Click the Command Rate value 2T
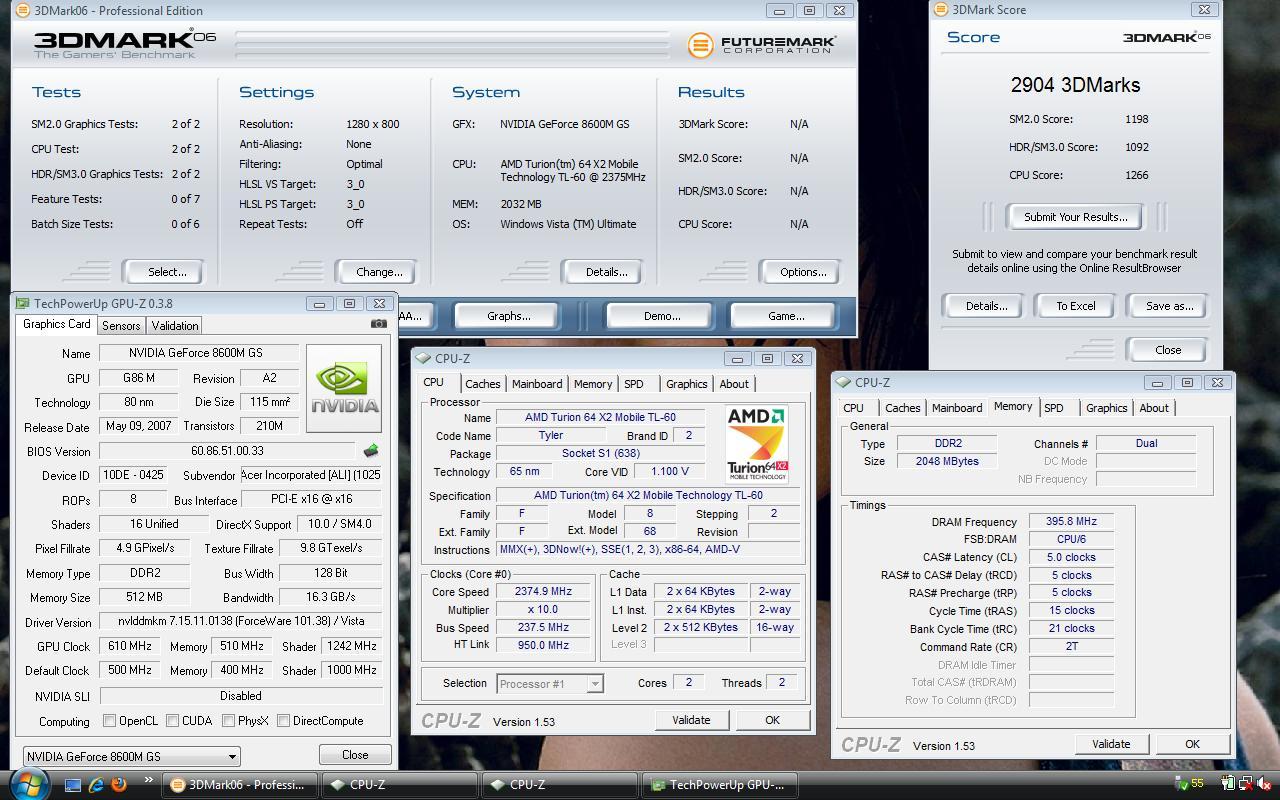The image size is (1280, 800). [1071, 646]
